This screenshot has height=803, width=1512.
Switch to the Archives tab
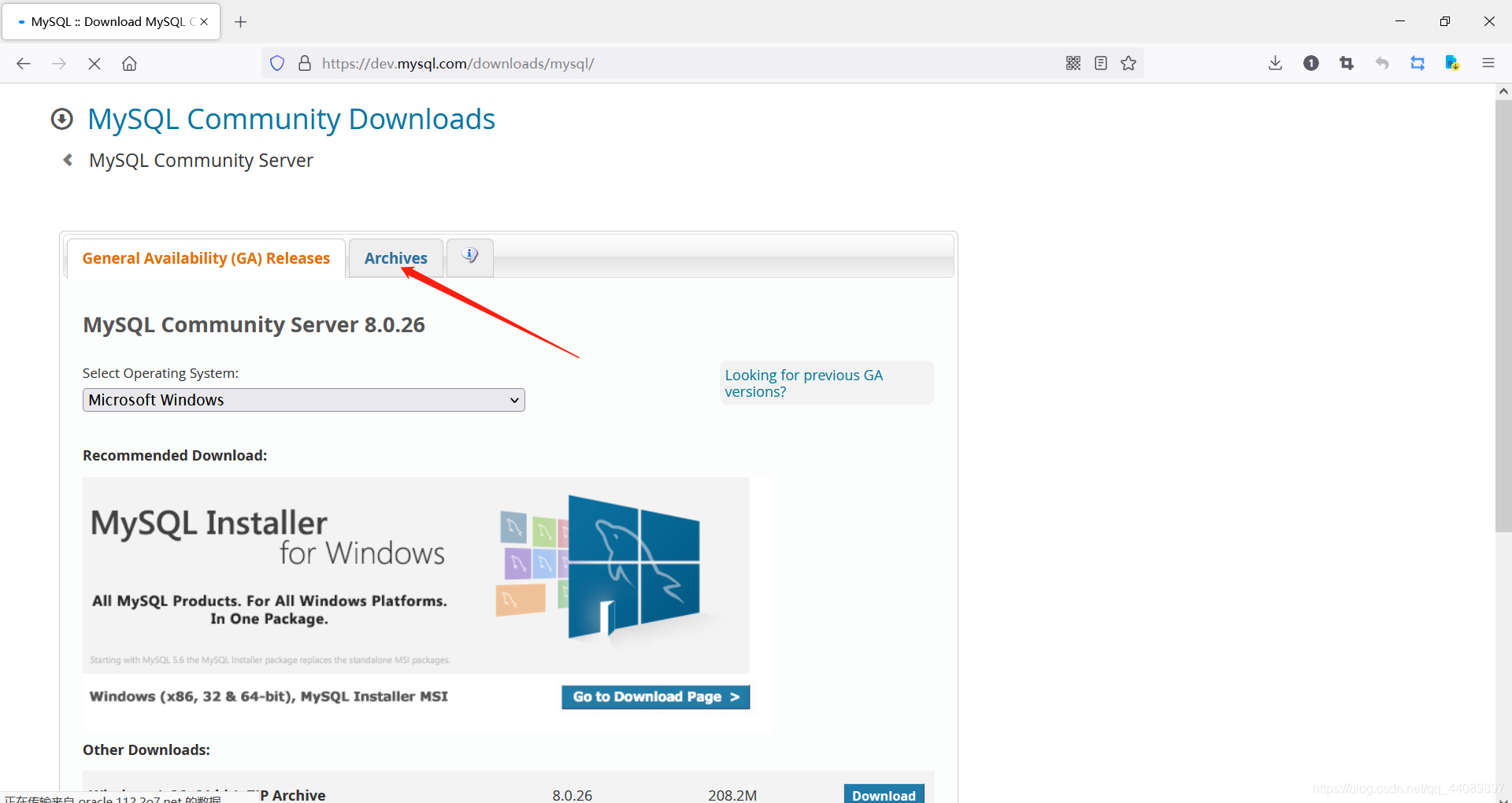(x=395, y=258)
